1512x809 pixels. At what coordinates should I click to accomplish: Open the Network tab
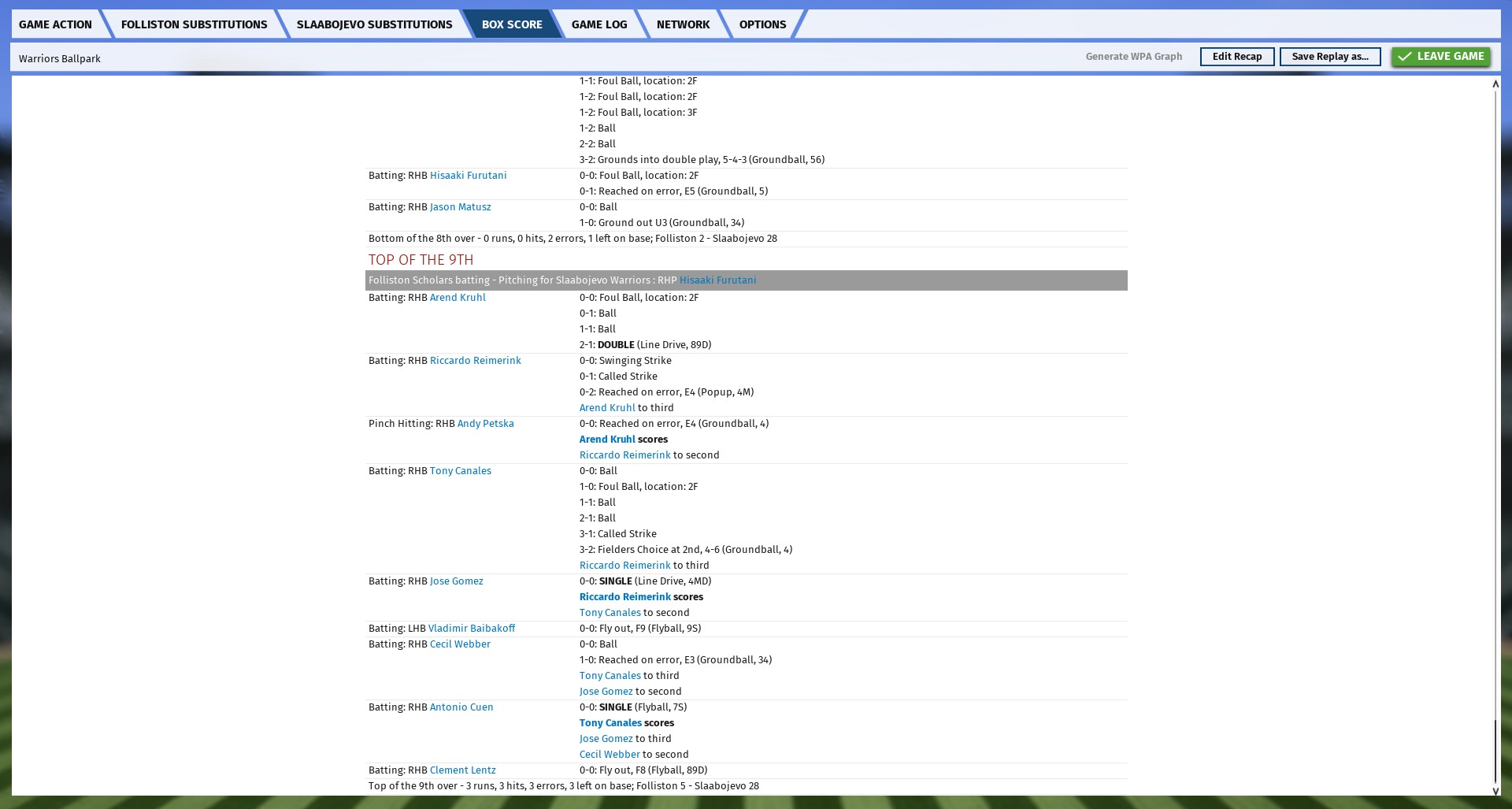click(683, 24)
